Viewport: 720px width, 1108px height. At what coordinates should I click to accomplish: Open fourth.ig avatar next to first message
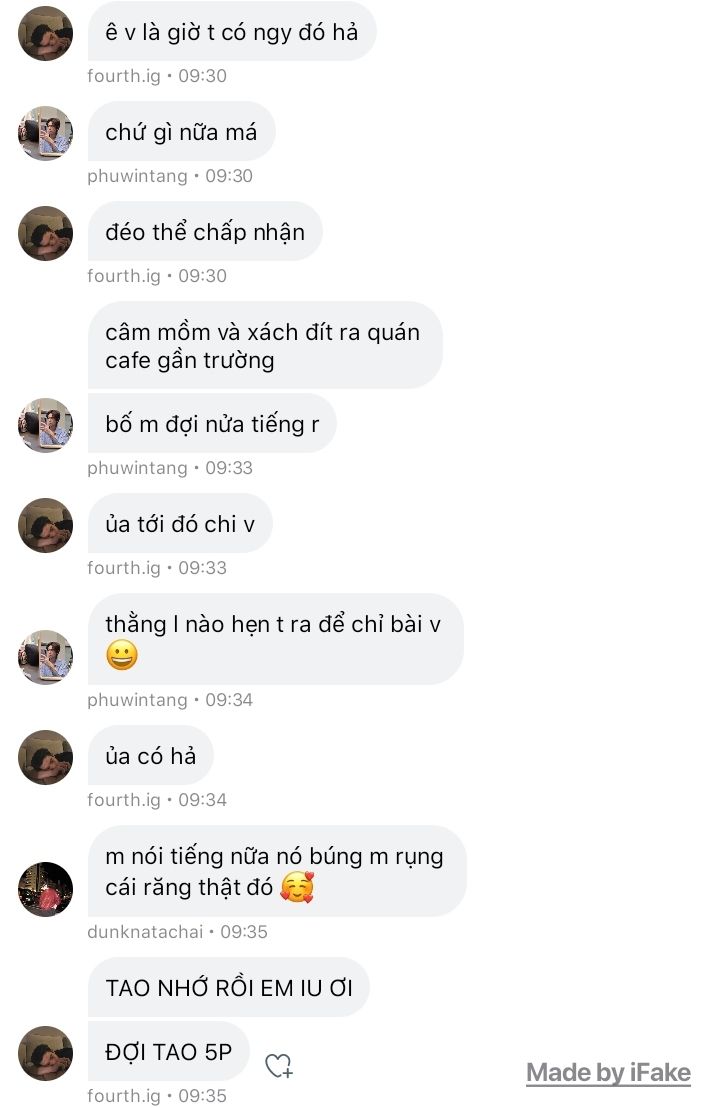pos(45,33)
